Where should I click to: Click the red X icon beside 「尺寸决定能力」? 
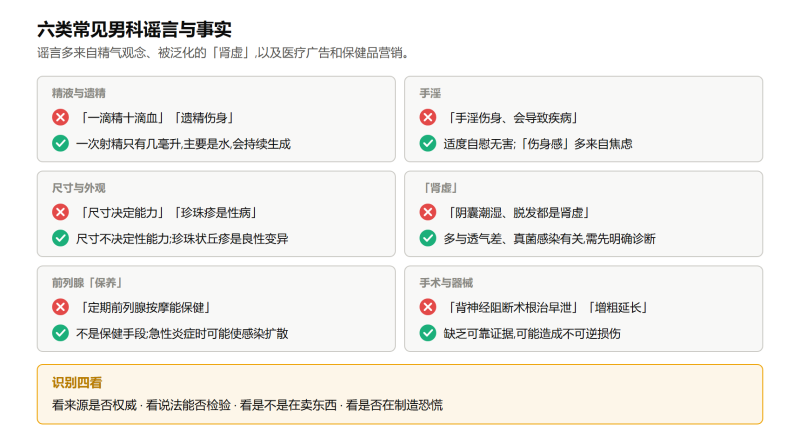tap(60, 212)
